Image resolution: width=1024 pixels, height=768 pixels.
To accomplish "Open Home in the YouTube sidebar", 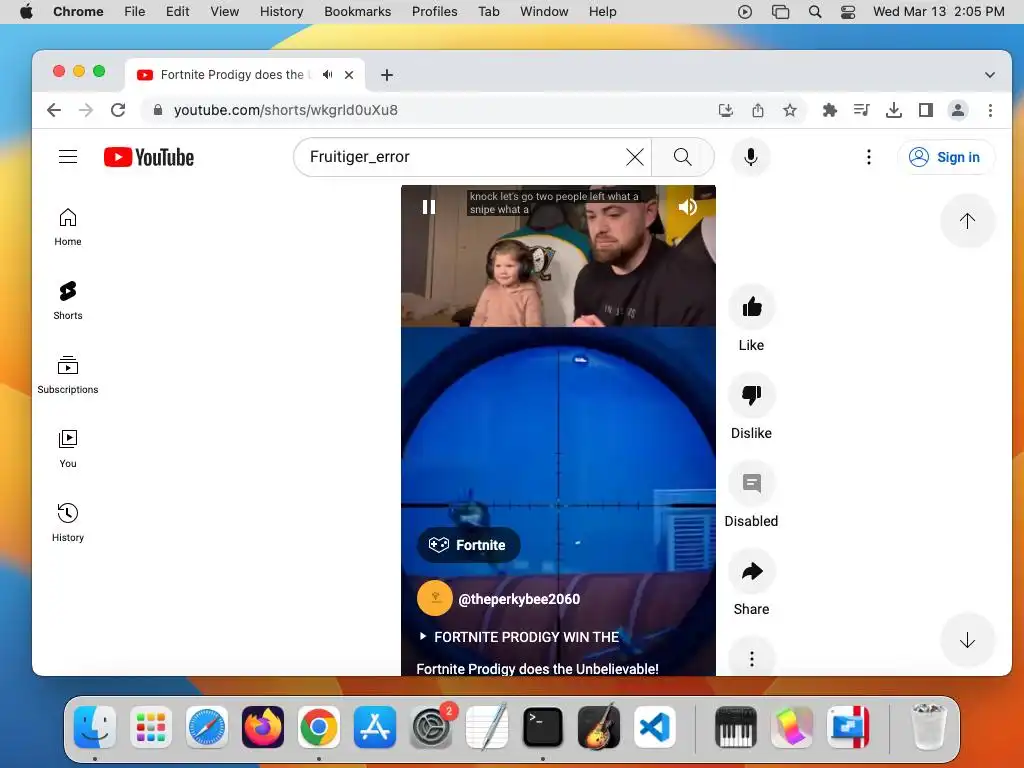I will tap(68, 227).
